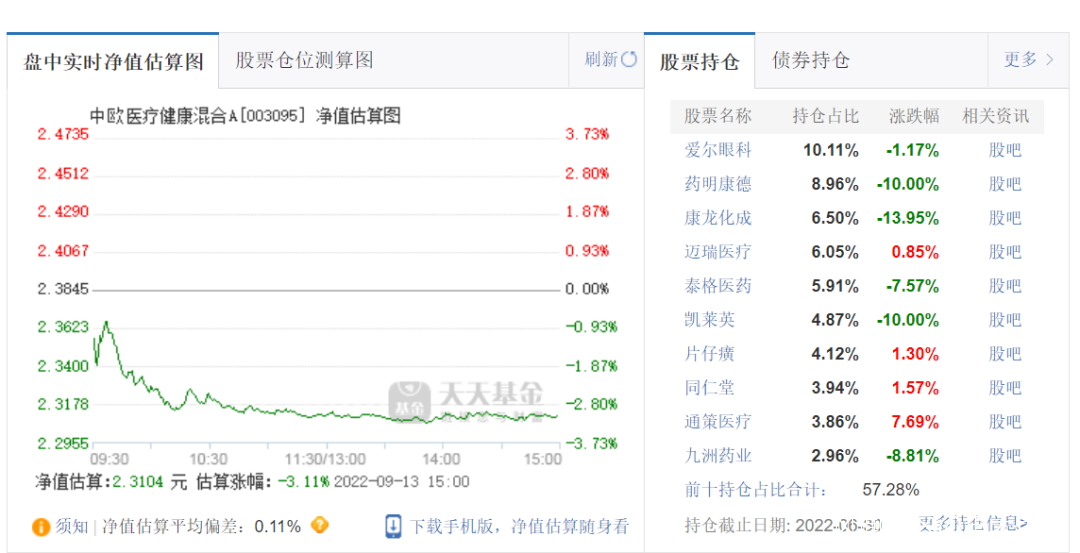Open 股吧 link for 康龙化成

[x=1005, y=218]
